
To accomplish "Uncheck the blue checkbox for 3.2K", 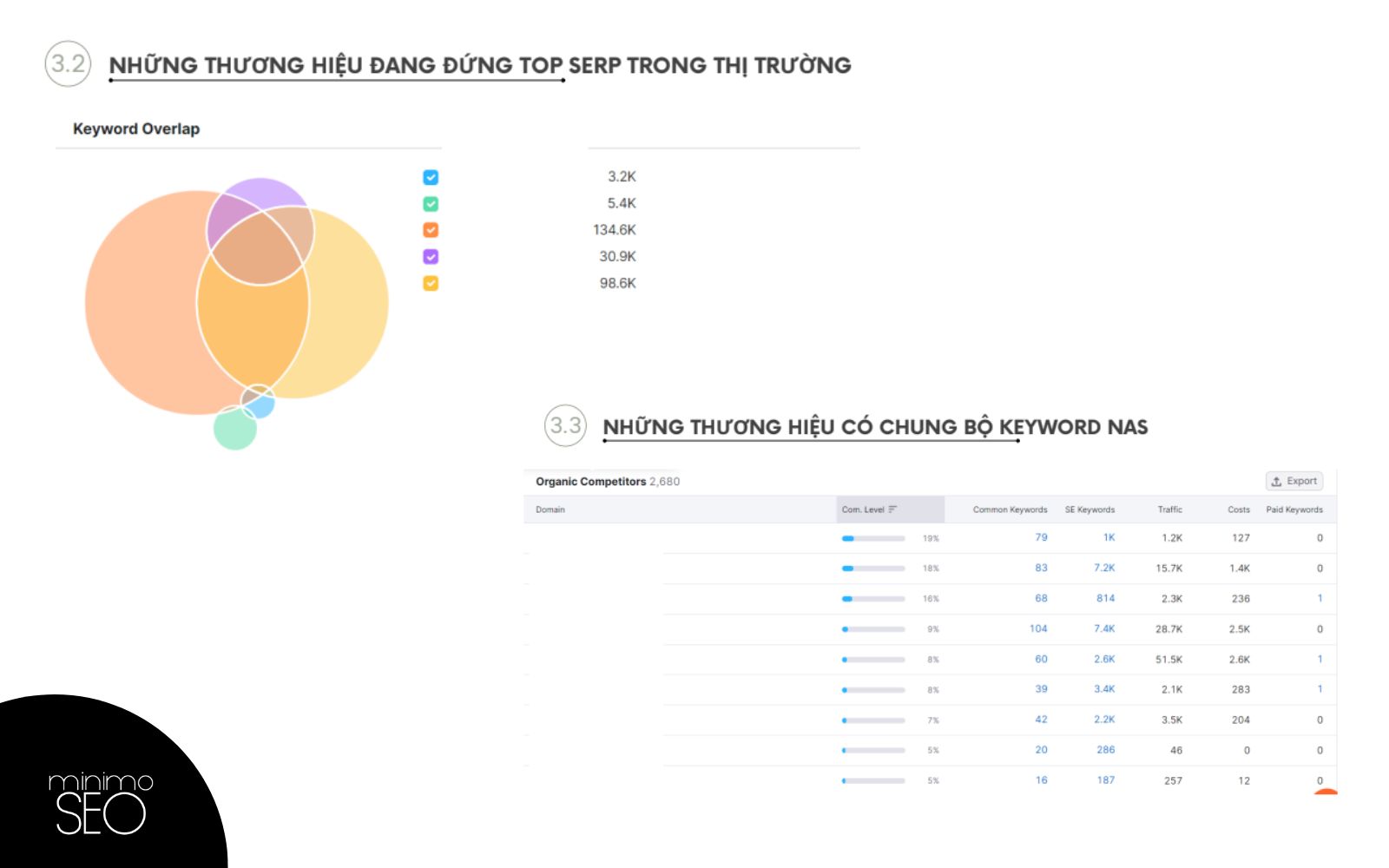I will coord(431,177).
